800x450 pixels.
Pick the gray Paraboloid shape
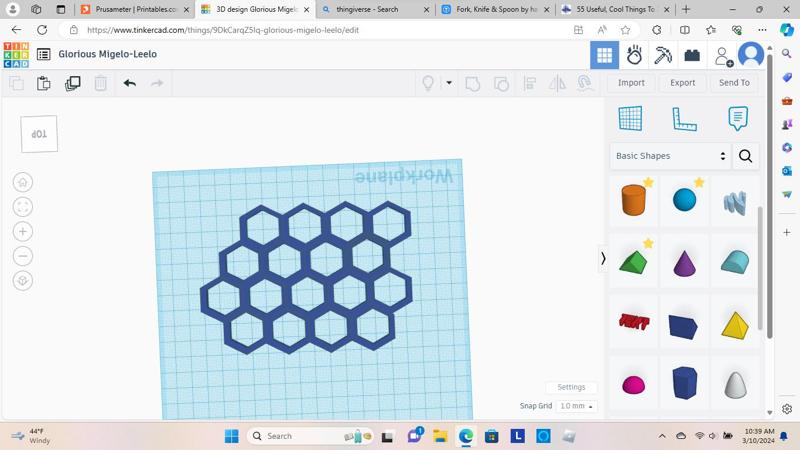(x=735, y=385)
